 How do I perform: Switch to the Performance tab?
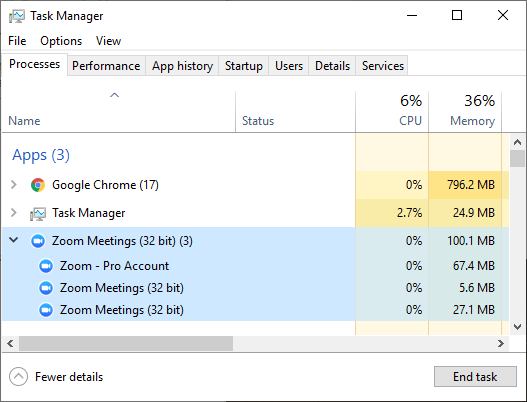point(106,66)
